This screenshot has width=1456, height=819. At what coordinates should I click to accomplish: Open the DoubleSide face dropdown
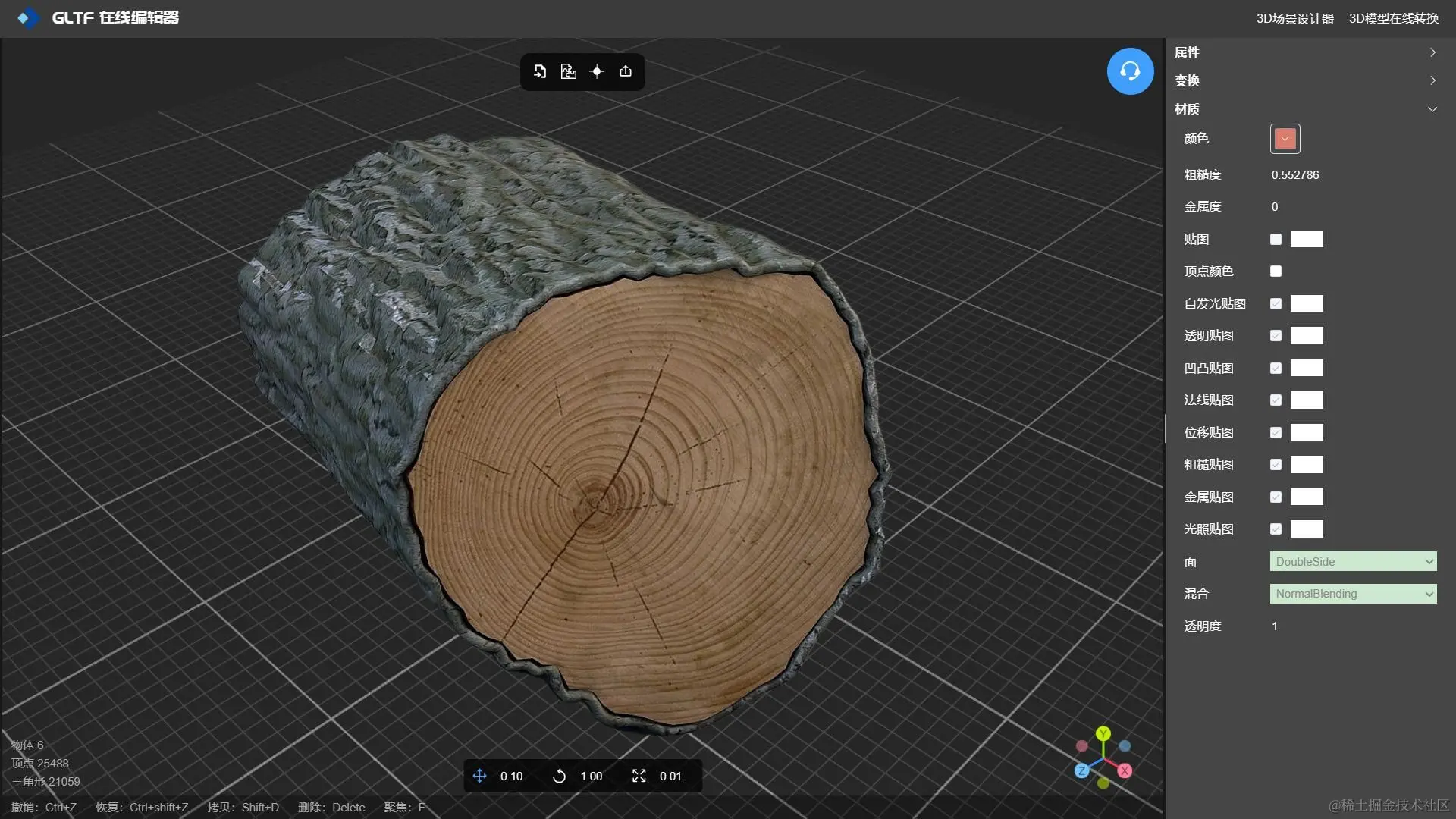coord(1353,562)
